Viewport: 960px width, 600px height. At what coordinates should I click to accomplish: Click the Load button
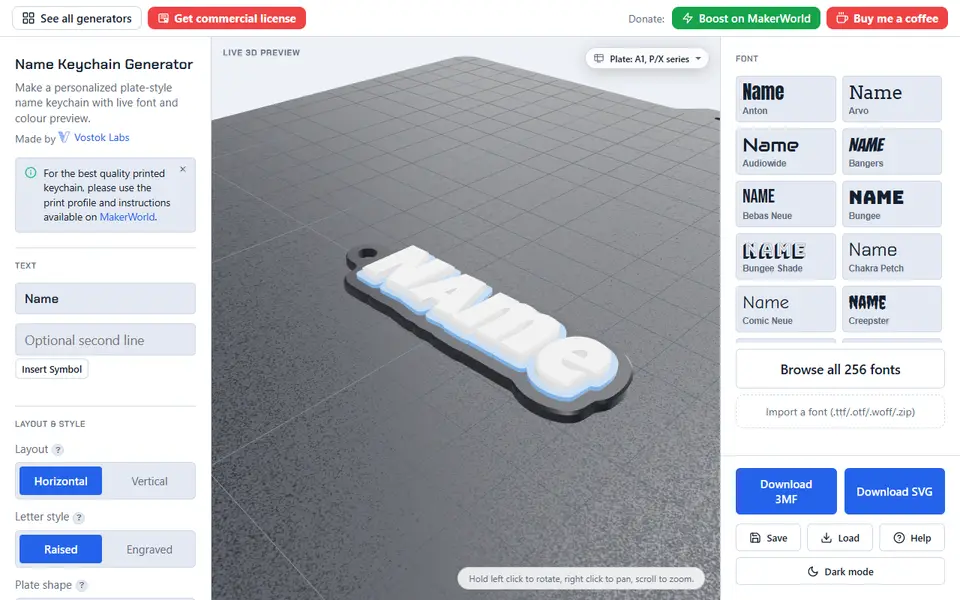pos(840,538)
